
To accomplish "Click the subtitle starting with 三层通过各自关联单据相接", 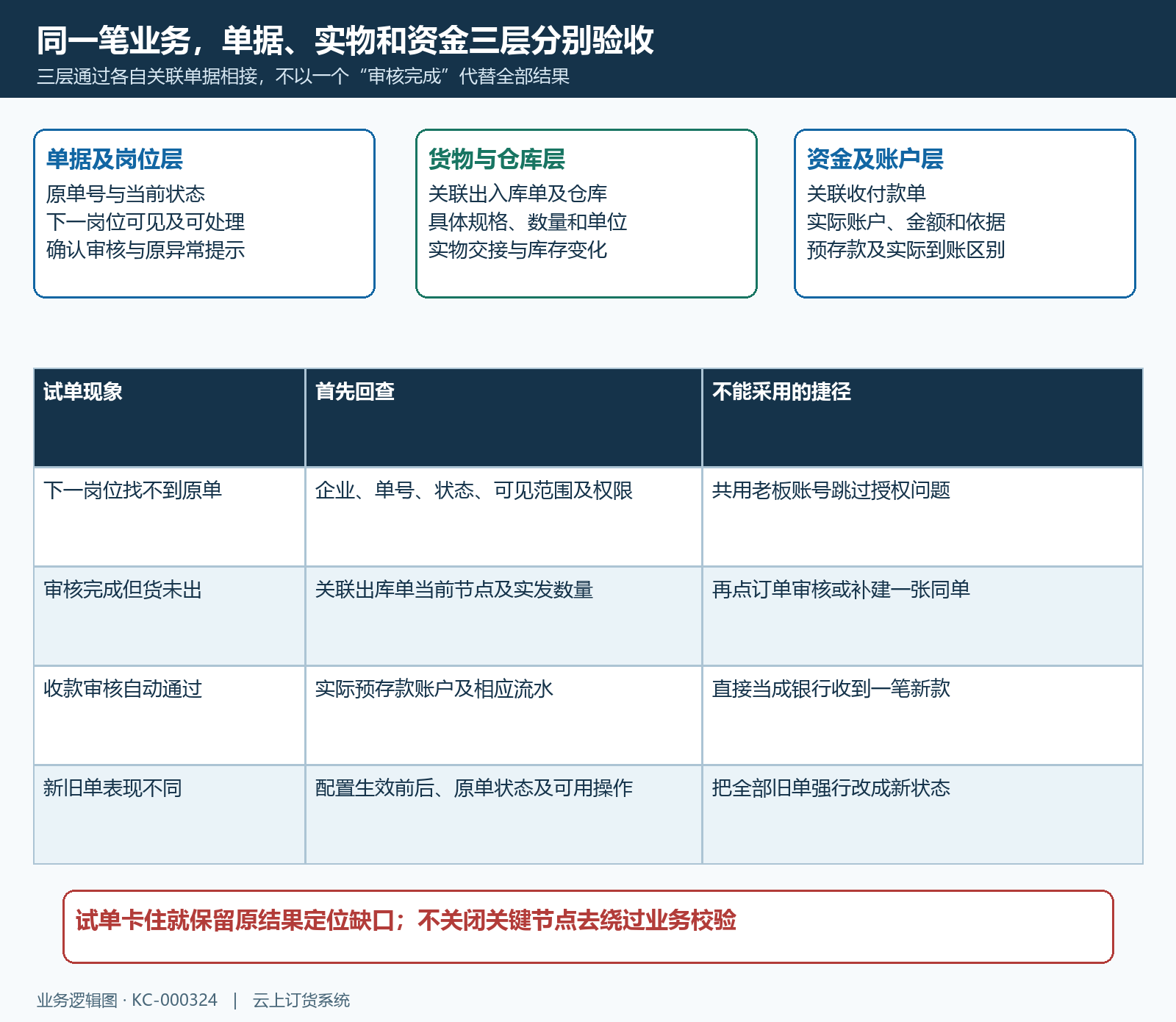I will click(x=303, y=76).
